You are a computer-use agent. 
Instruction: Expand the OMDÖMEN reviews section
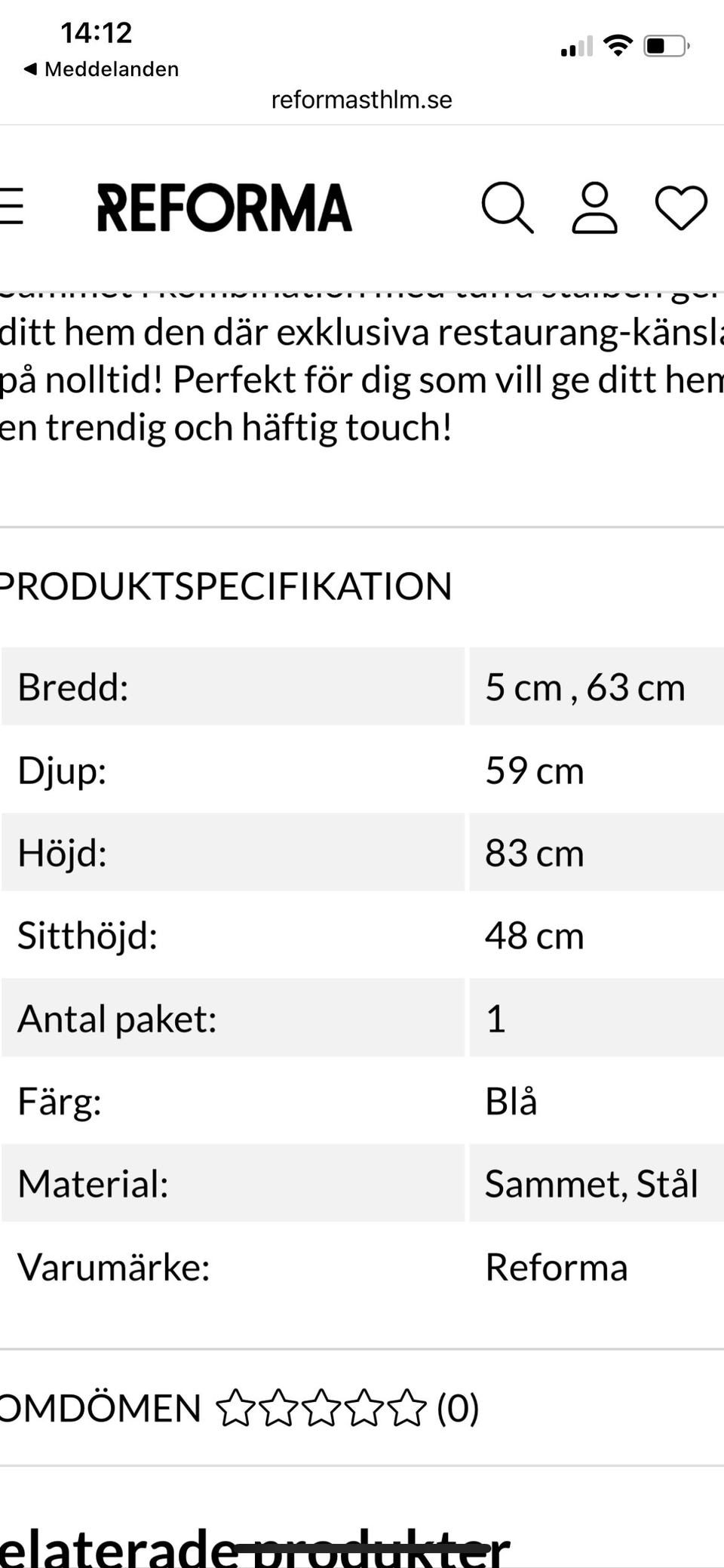100,1408
